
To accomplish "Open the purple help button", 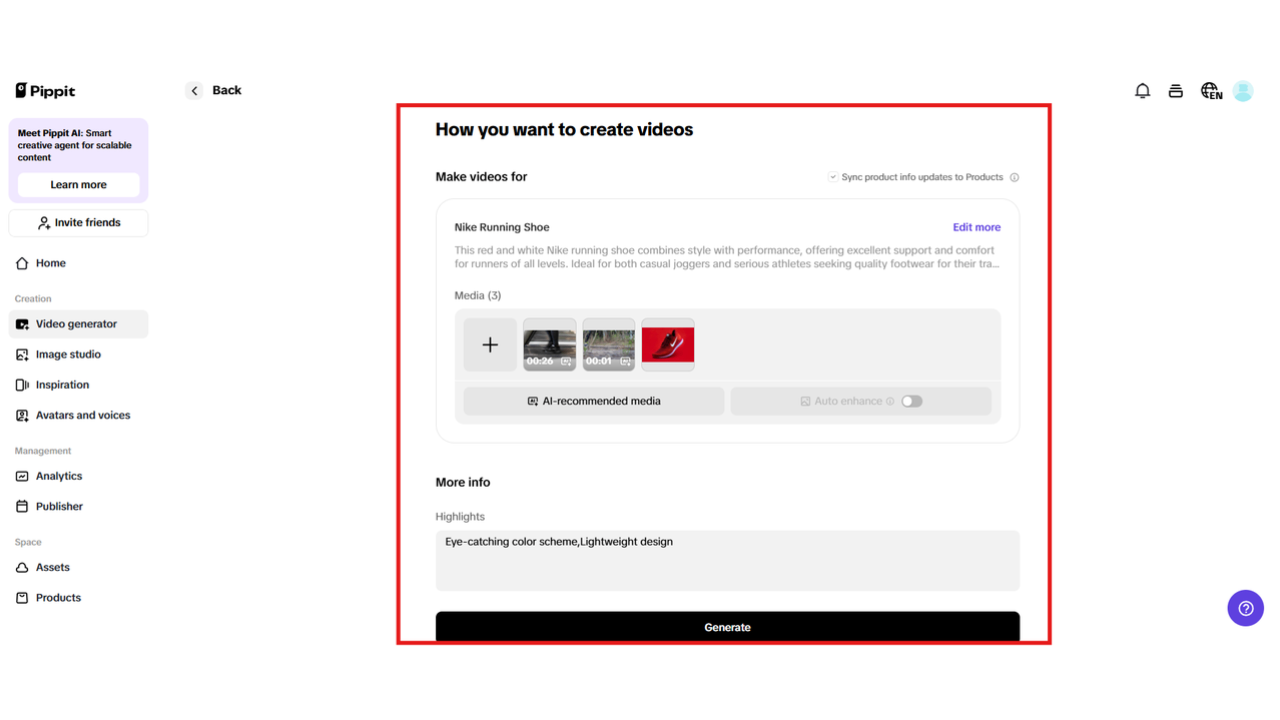I will point(1245,608).
